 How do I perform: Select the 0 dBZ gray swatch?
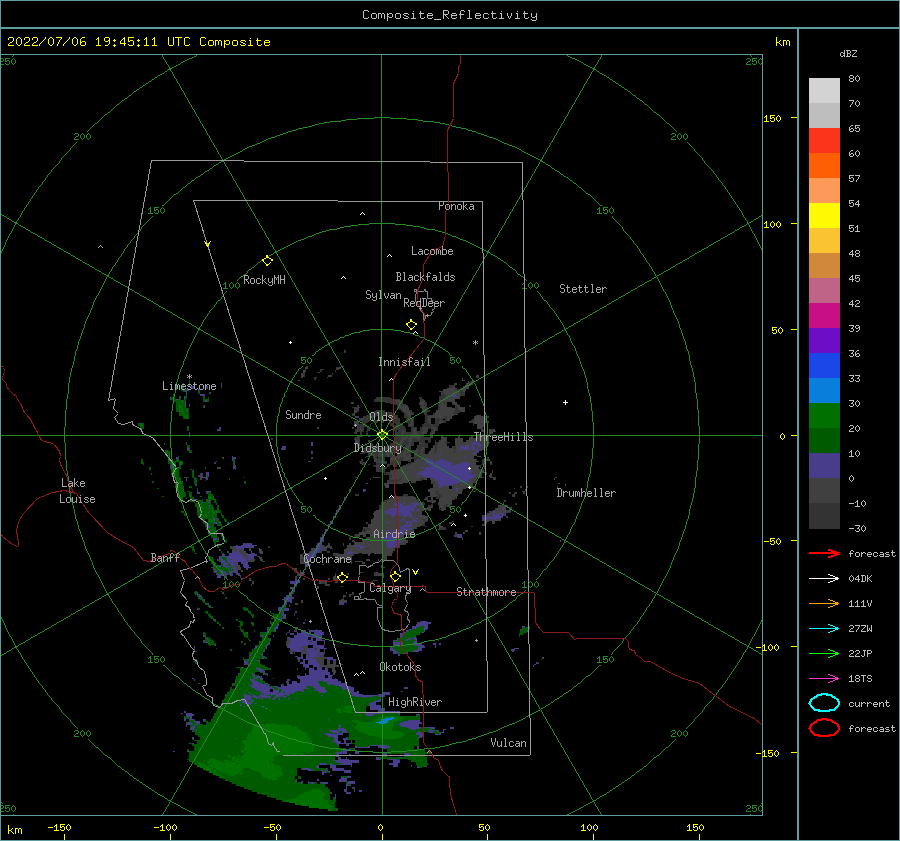(824, 490)
